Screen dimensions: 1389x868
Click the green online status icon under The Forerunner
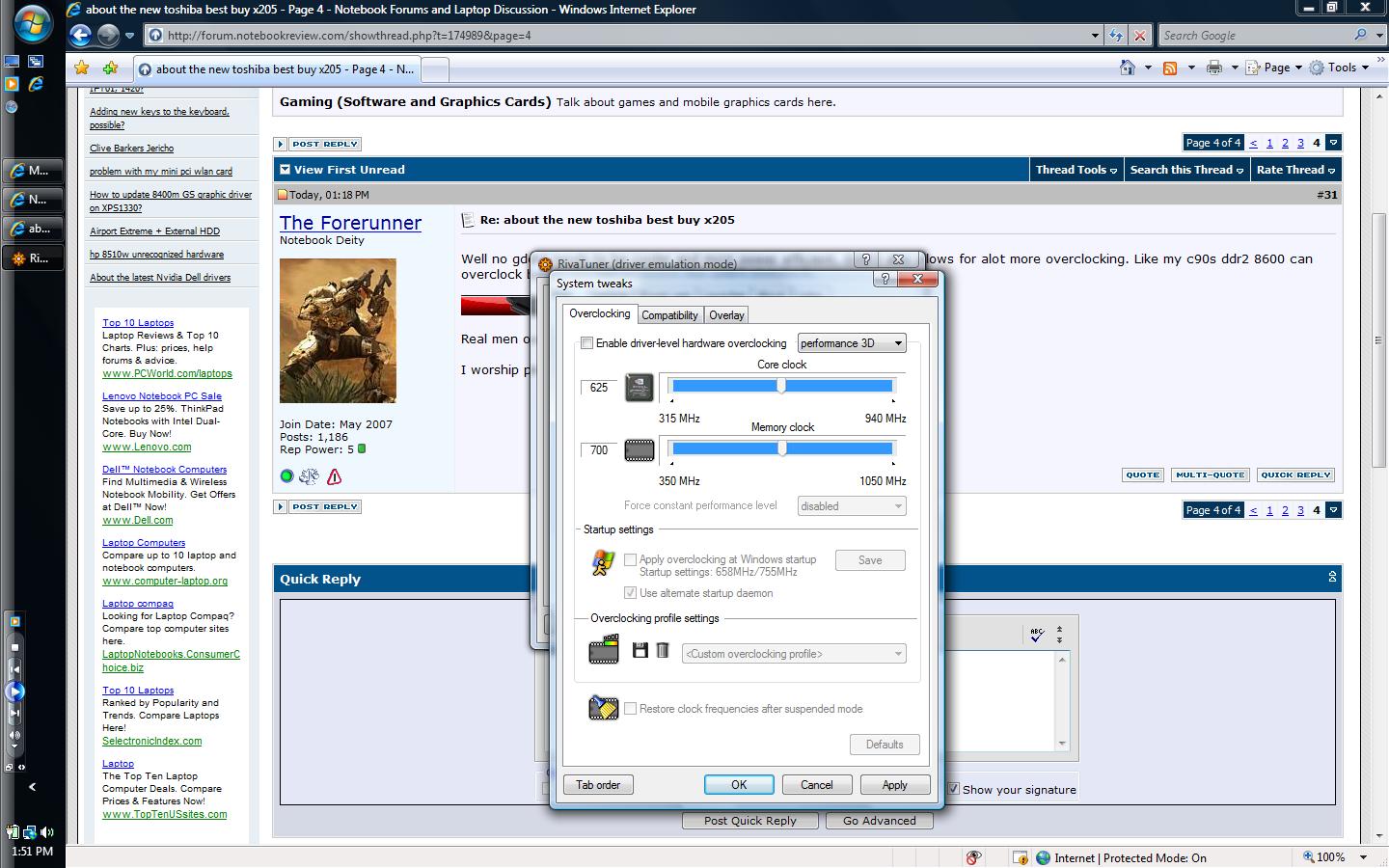click(286, 476)
